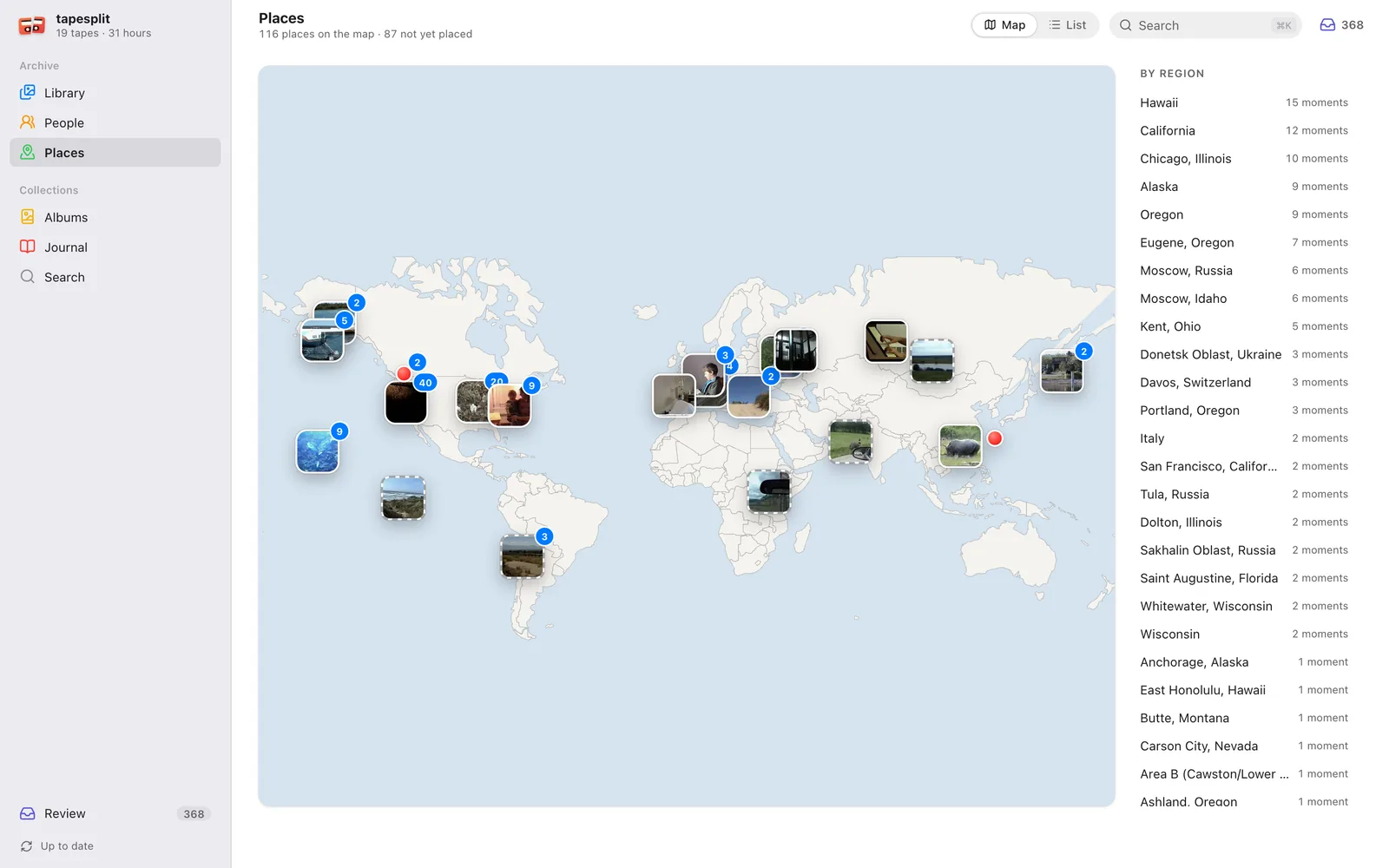The image size is (1389, 868).
Task: Select Sakhalin Oblast, Russia region
Action: pos(1244,550)
